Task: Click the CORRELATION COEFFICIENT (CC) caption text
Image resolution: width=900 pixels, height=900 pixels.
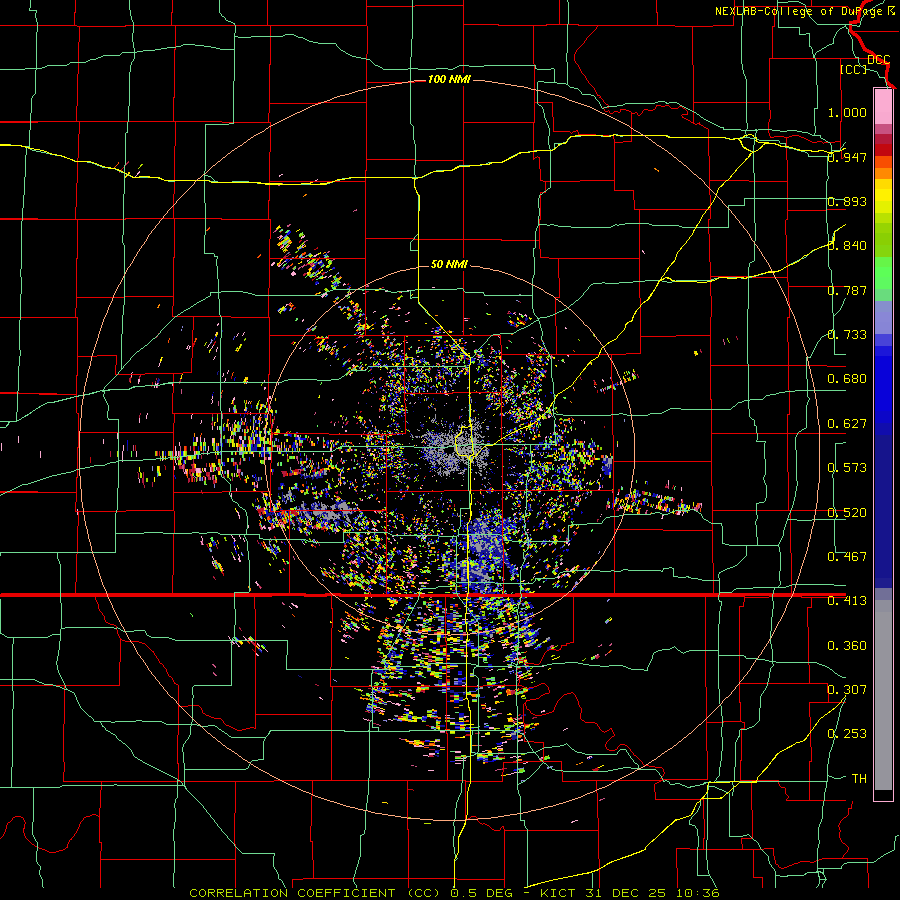Action: tap(314, 893)
